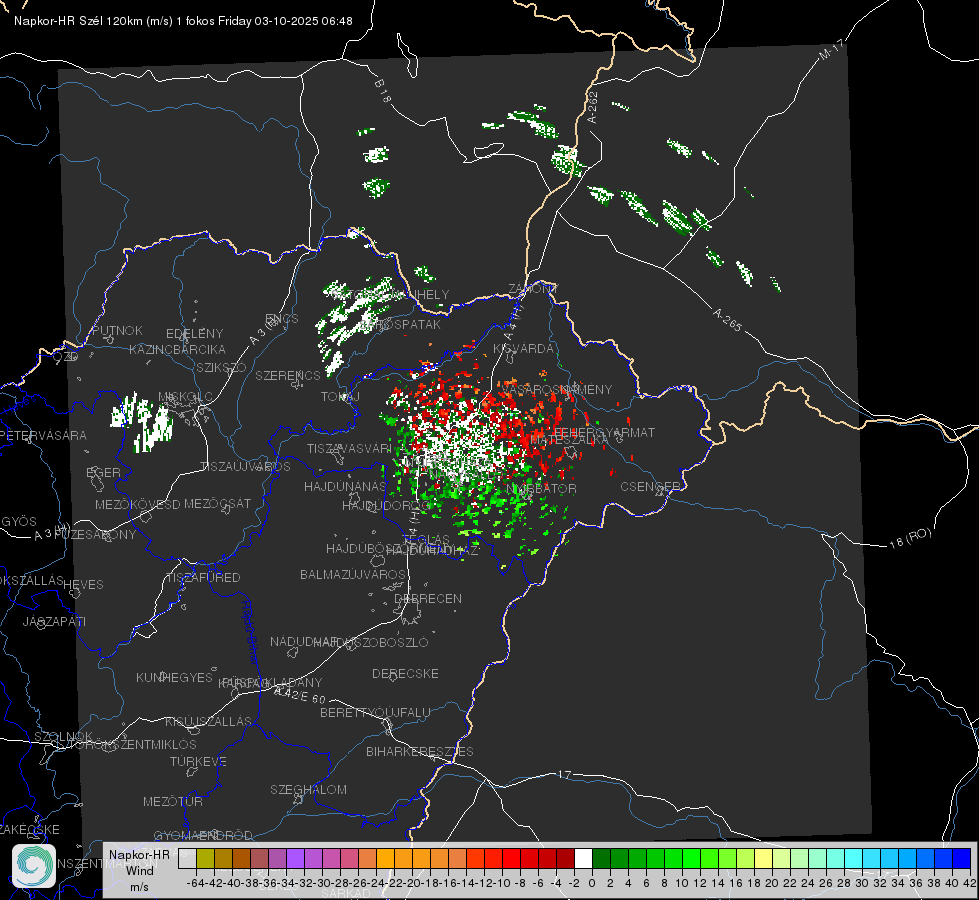Click the TISZAÚJVÁROS town label
The image size is (979, 900).
click(x=245, y=467)
